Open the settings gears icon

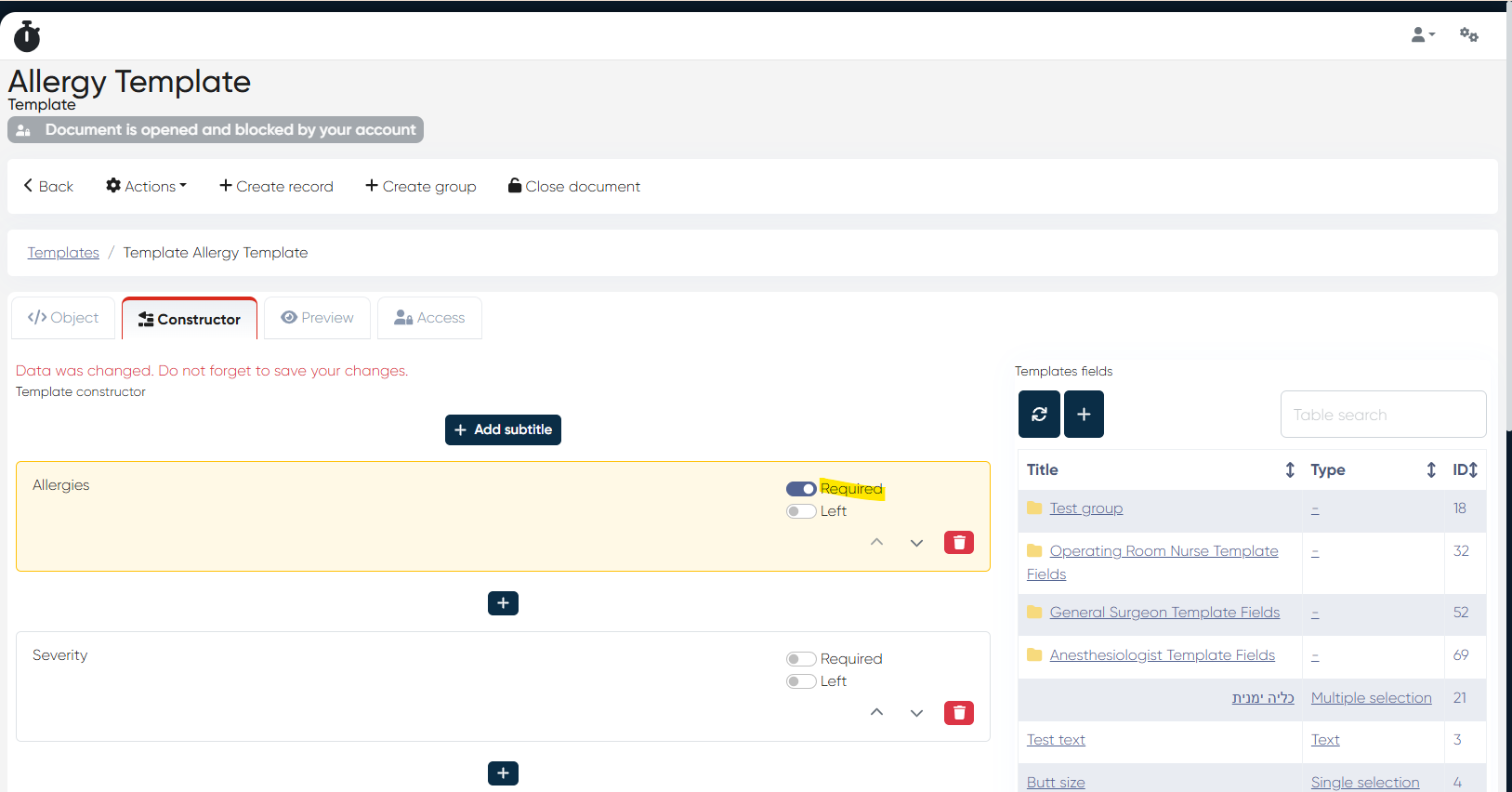click(x=1468, y=35)
